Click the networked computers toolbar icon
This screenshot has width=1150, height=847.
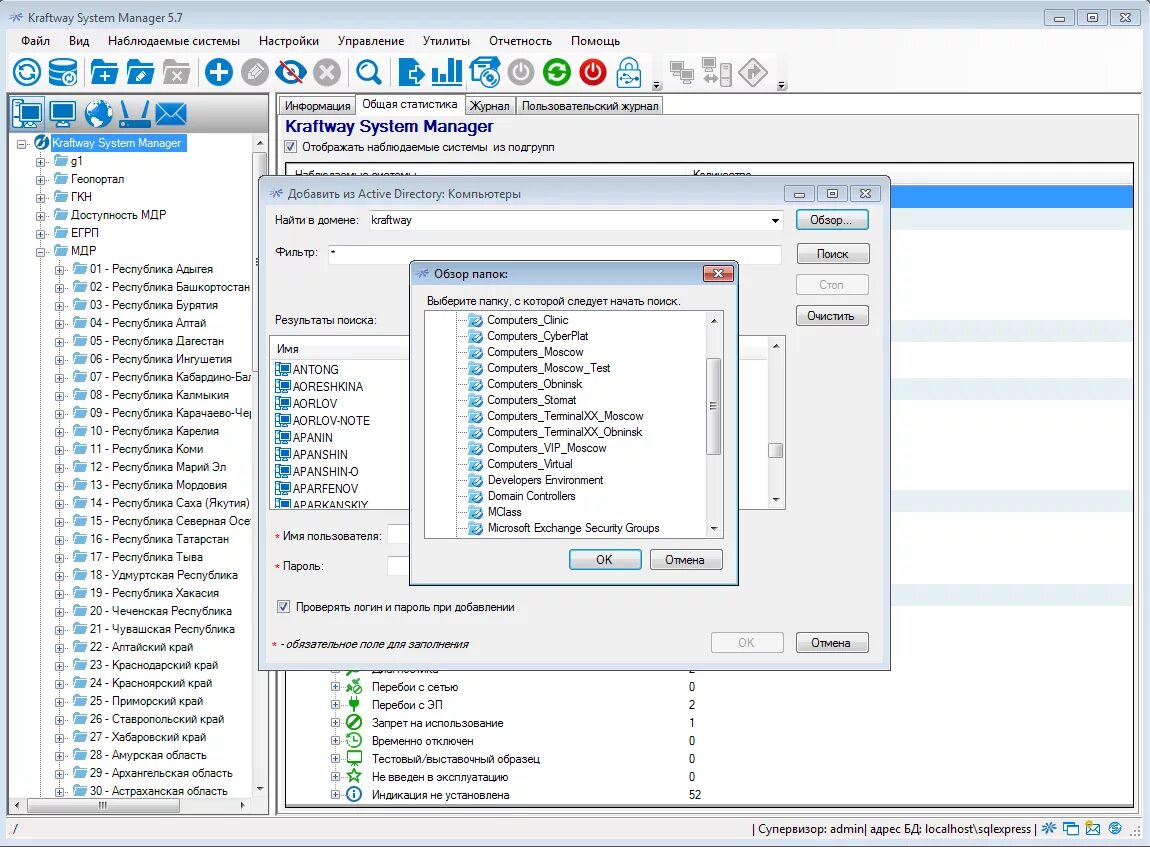[x=682, y=72]
